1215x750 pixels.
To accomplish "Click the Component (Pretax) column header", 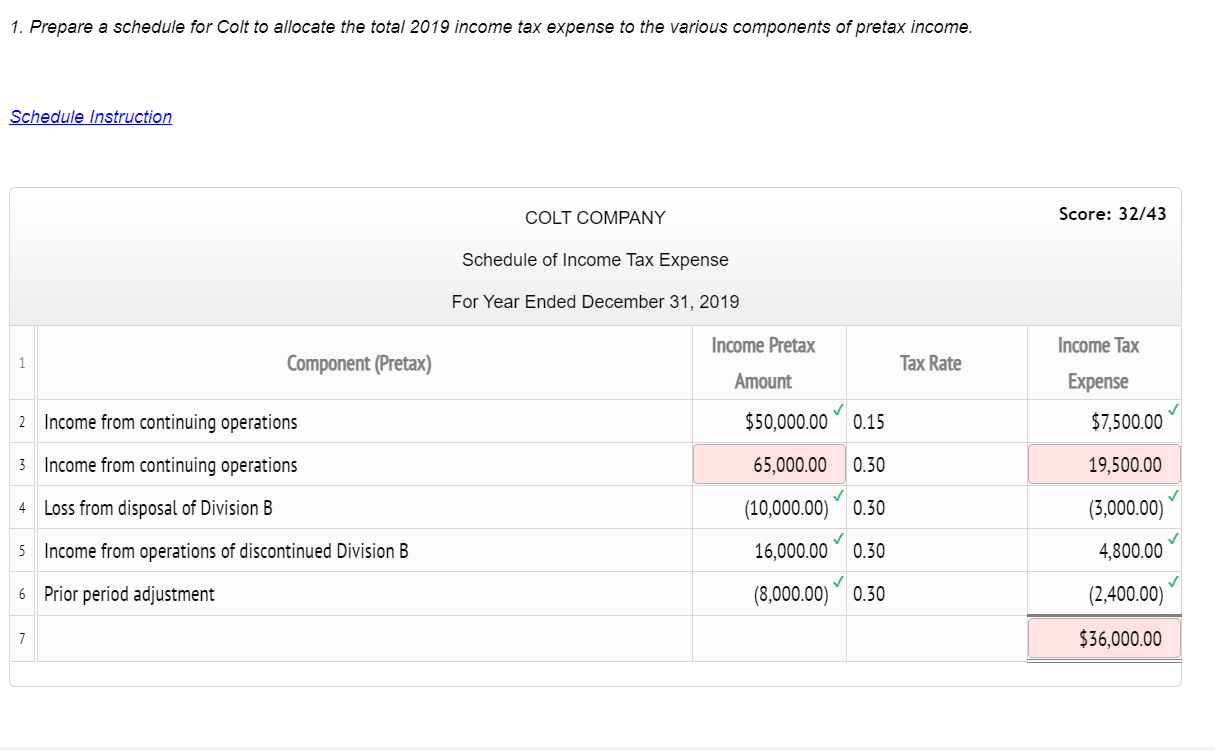I will pos(358,363).
